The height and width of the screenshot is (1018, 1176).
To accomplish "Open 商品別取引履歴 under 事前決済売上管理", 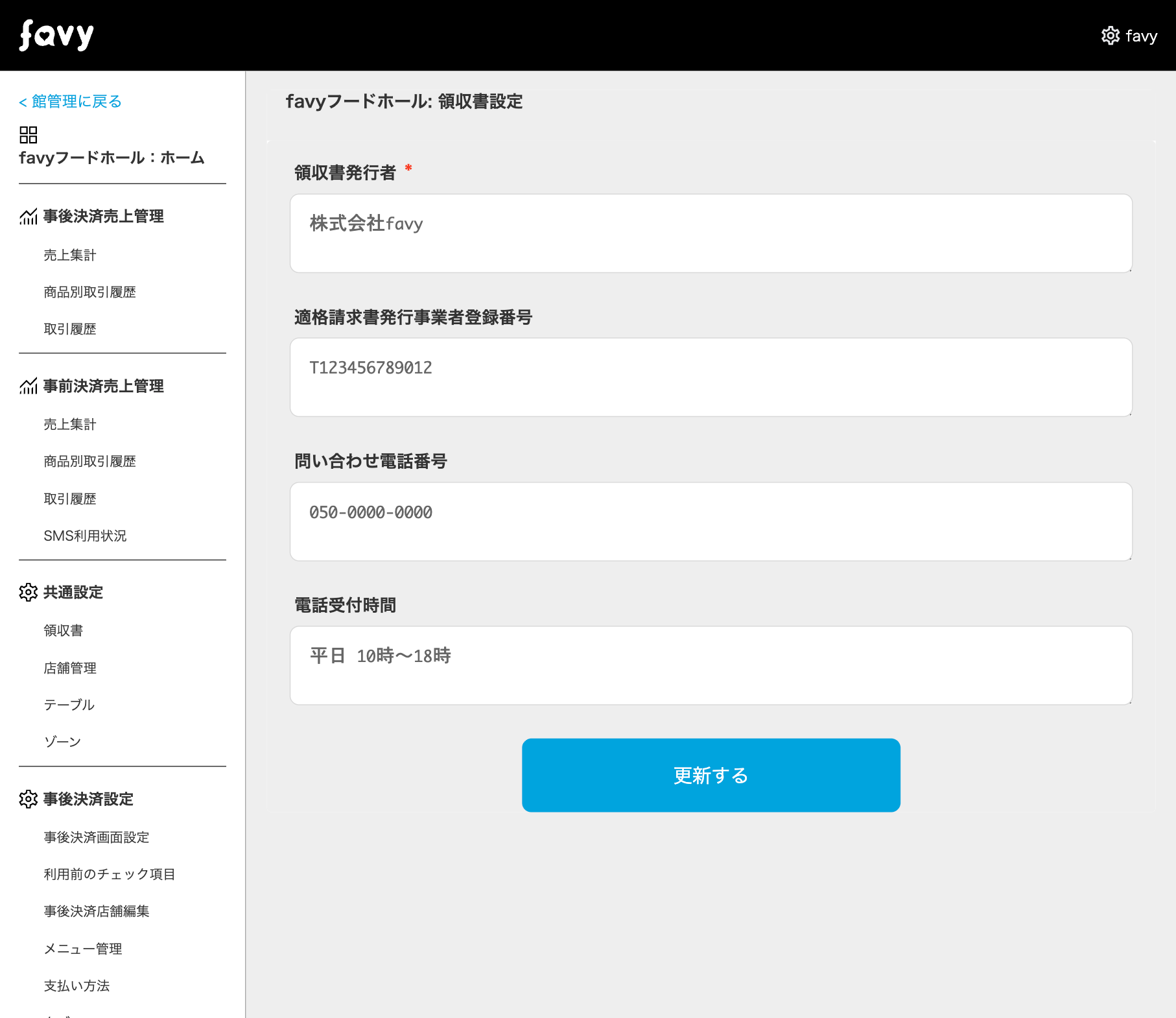I will coord(90,462).
